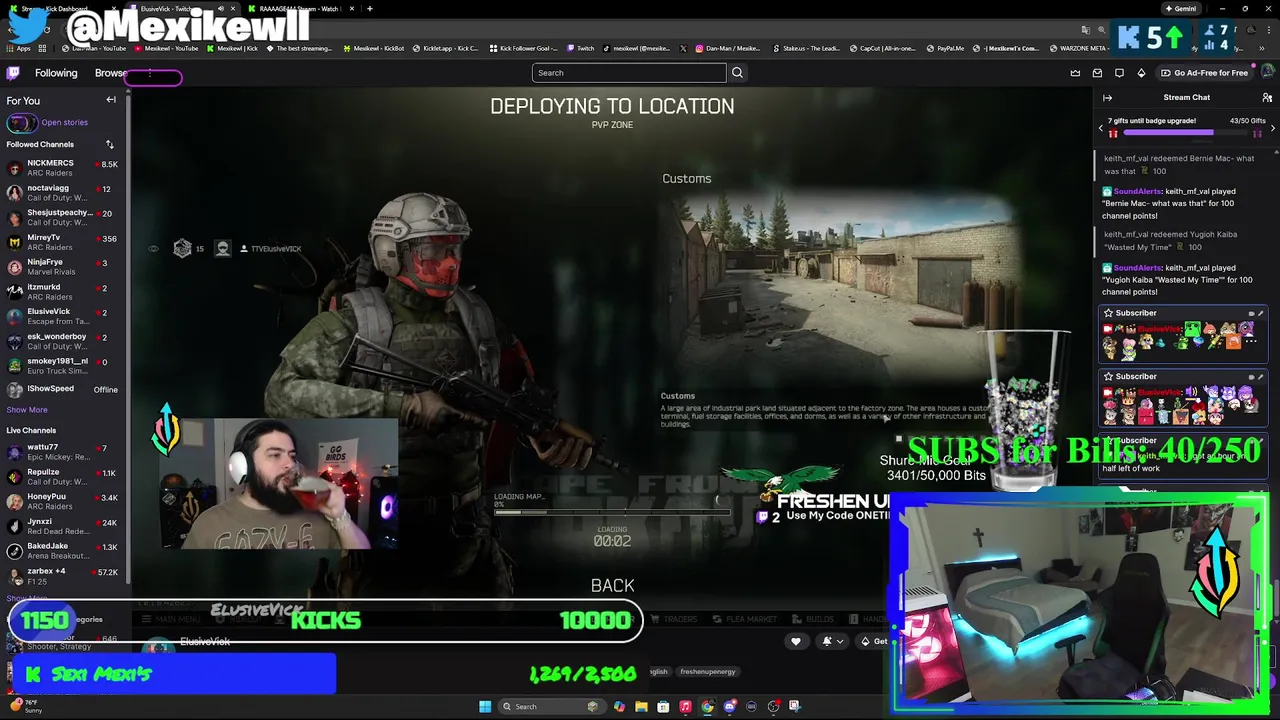Open the offline IShowSpeed channel
The height and width of the screenshot is (720, 1280).
pos(62,389)
